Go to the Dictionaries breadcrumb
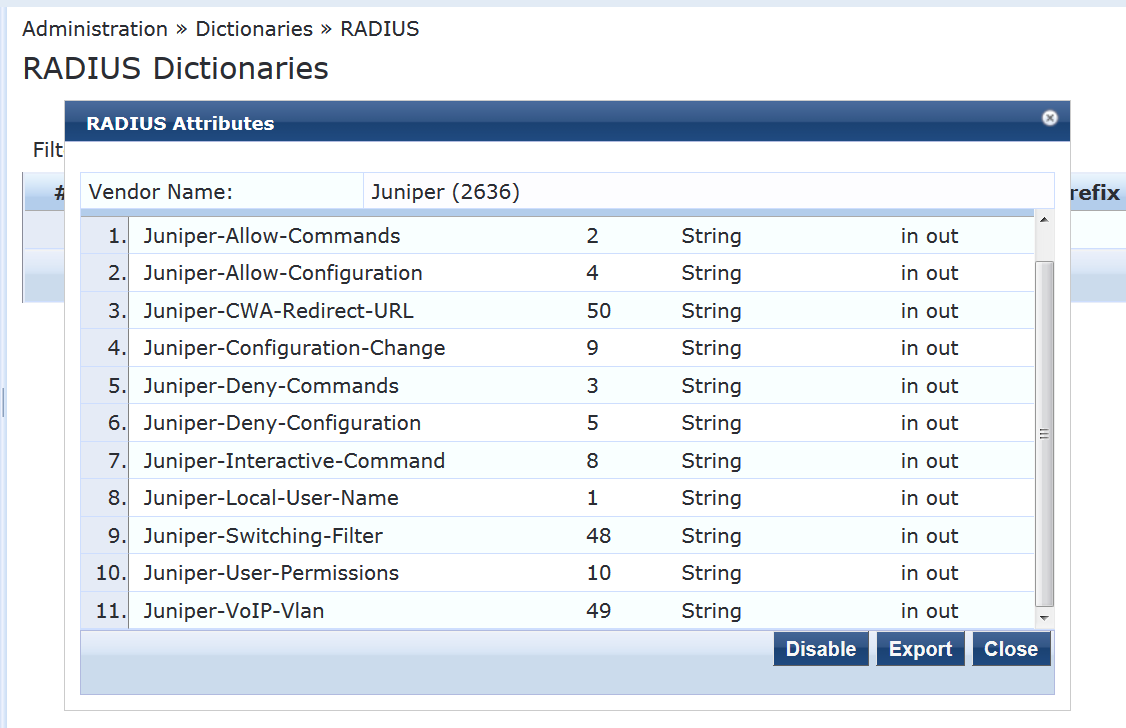 (254, 29)
